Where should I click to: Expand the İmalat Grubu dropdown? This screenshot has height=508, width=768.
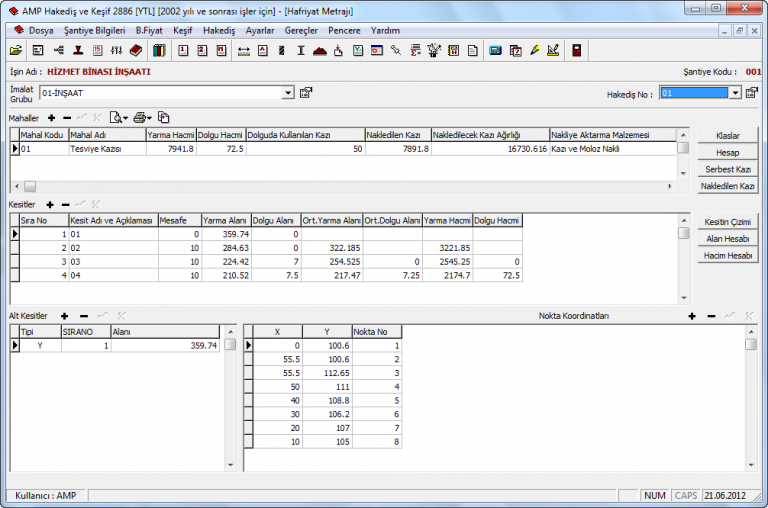(288, 93)
